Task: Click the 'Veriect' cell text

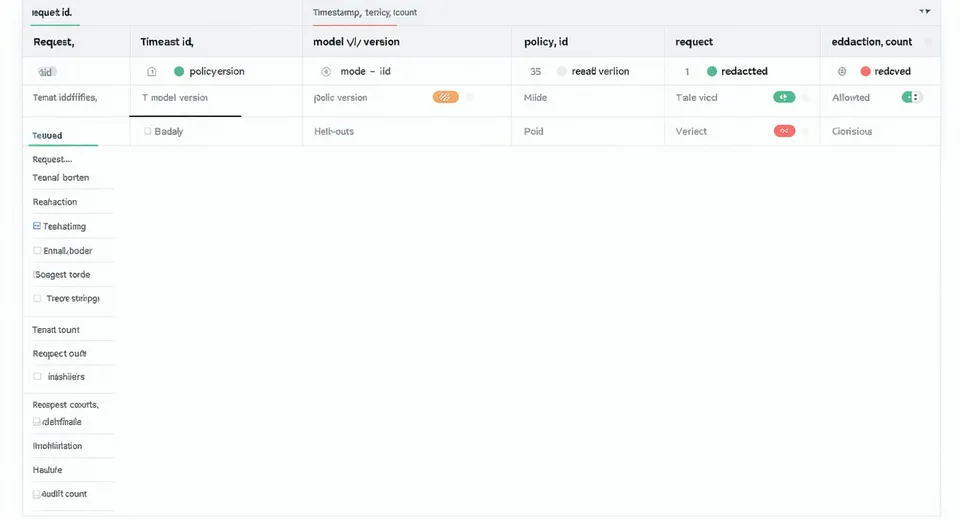Action: pyautogui.click(x=691, y=131)
